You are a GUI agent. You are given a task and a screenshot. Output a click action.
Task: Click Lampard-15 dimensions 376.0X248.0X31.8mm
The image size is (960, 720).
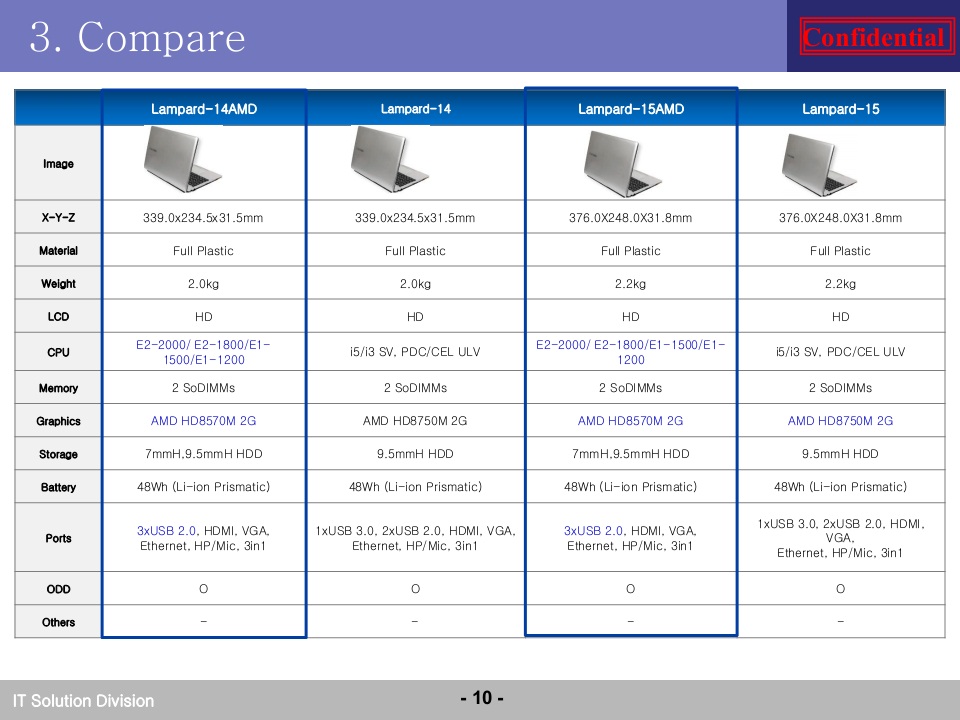[x=840, y=217]
